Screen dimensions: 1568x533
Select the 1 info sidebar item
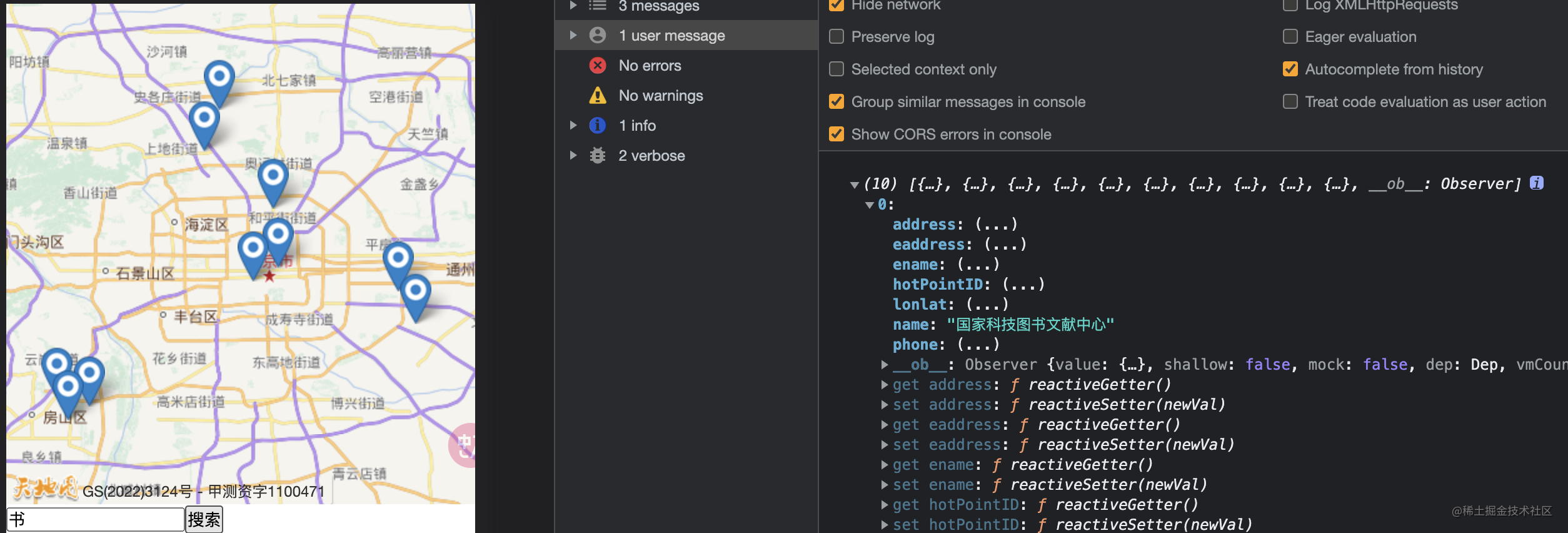coord(636,126)
